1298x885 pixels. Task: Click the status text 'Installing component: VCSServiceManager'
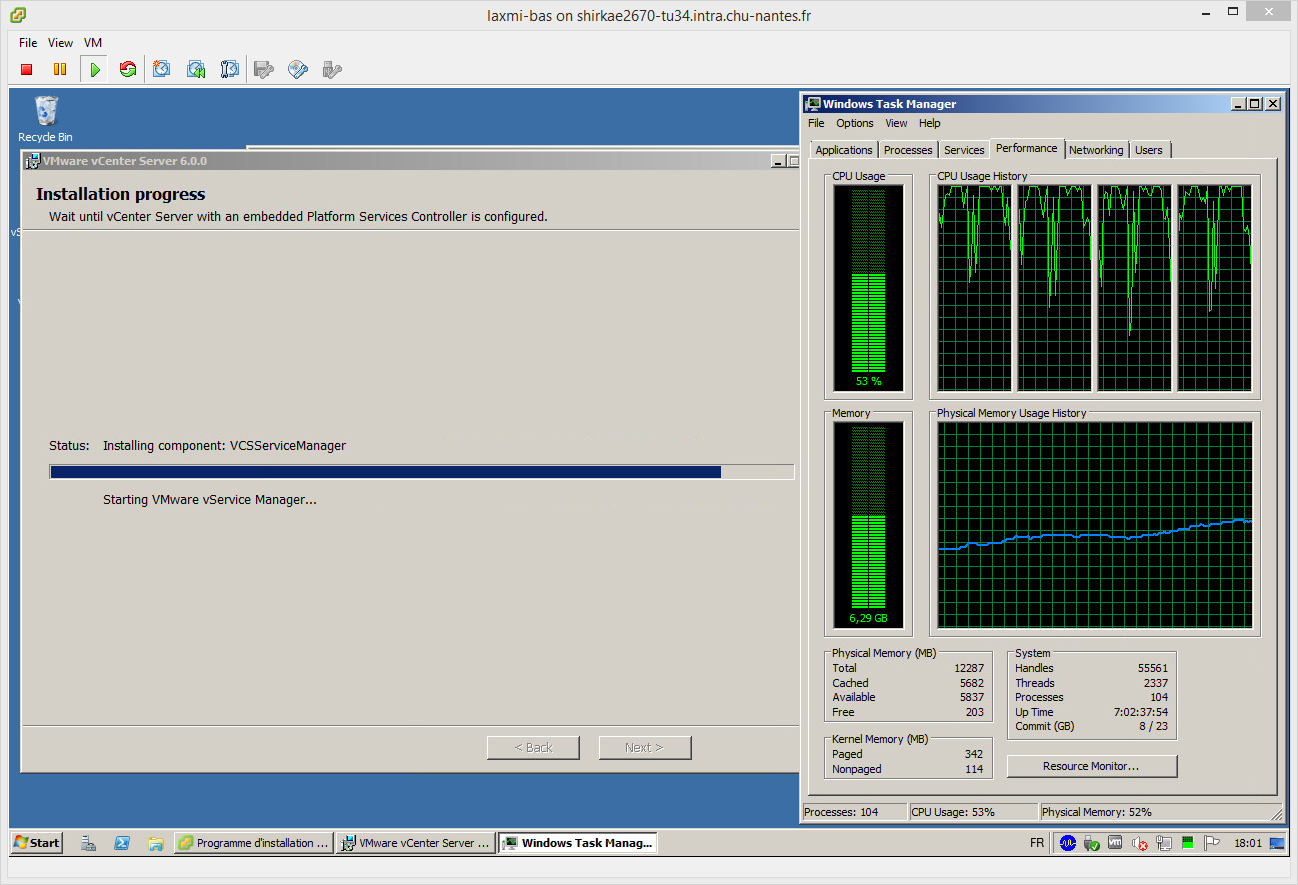click(x=224, y=445)
